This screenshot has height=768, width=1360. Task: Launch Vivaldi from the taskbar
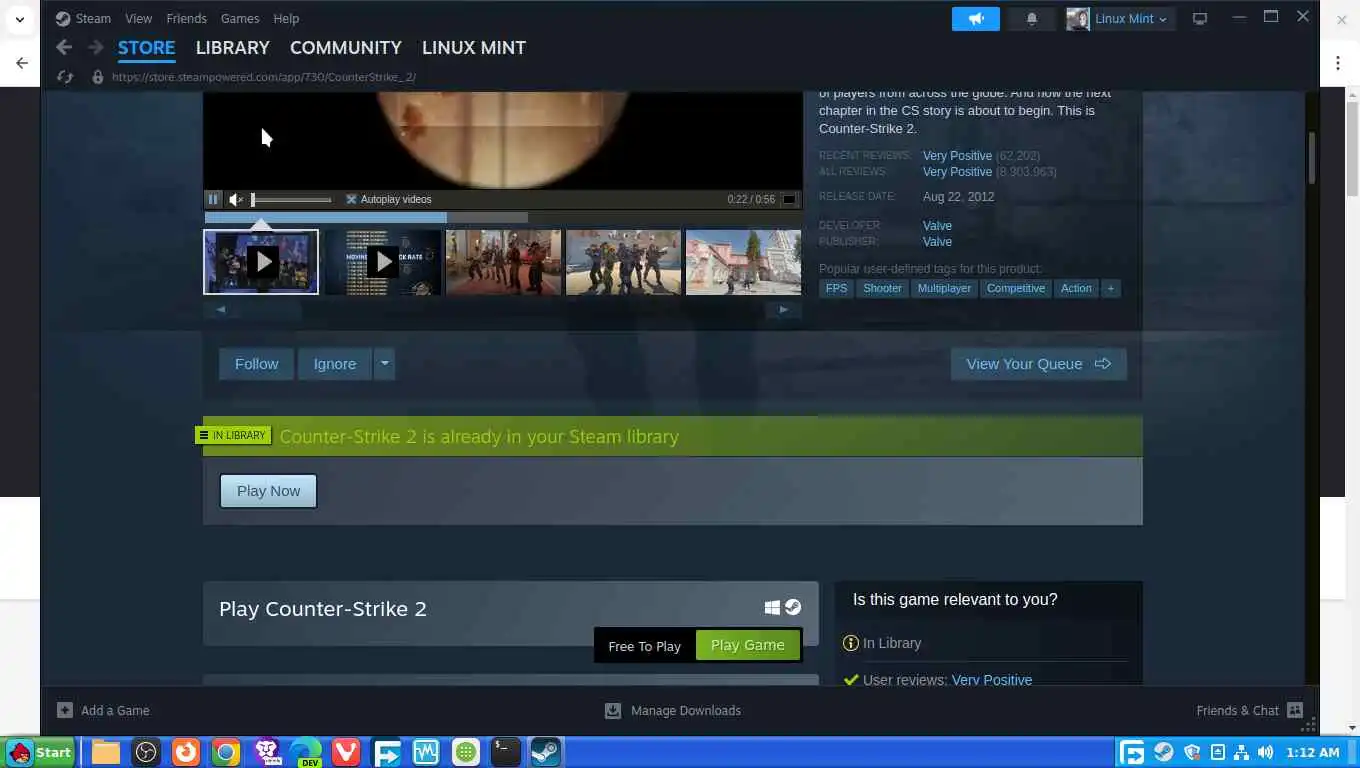click(346, 752)
